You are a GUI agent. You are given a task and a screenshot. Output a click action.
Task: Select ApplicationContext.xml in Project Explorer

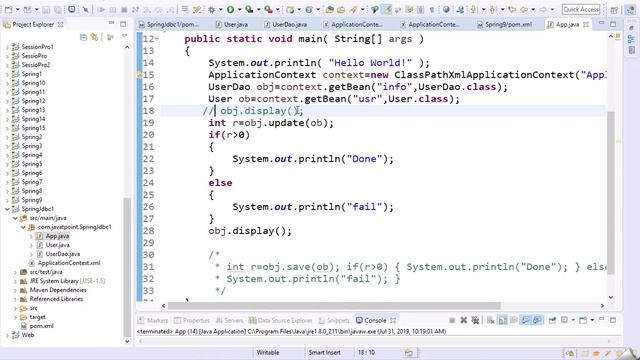tap(64, 263)
